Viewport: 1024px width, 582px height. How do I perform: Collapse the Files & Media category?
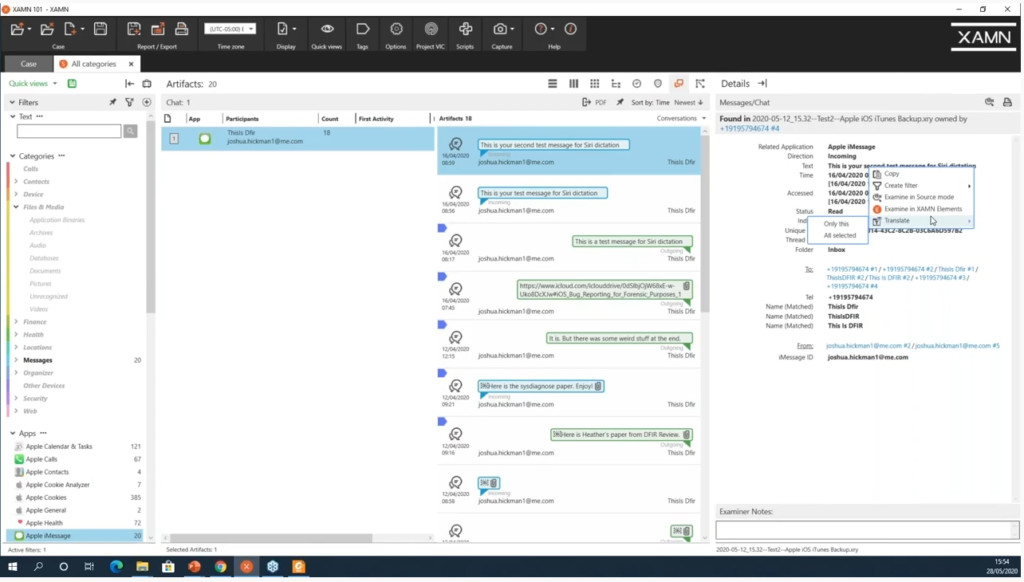[16, 207]
